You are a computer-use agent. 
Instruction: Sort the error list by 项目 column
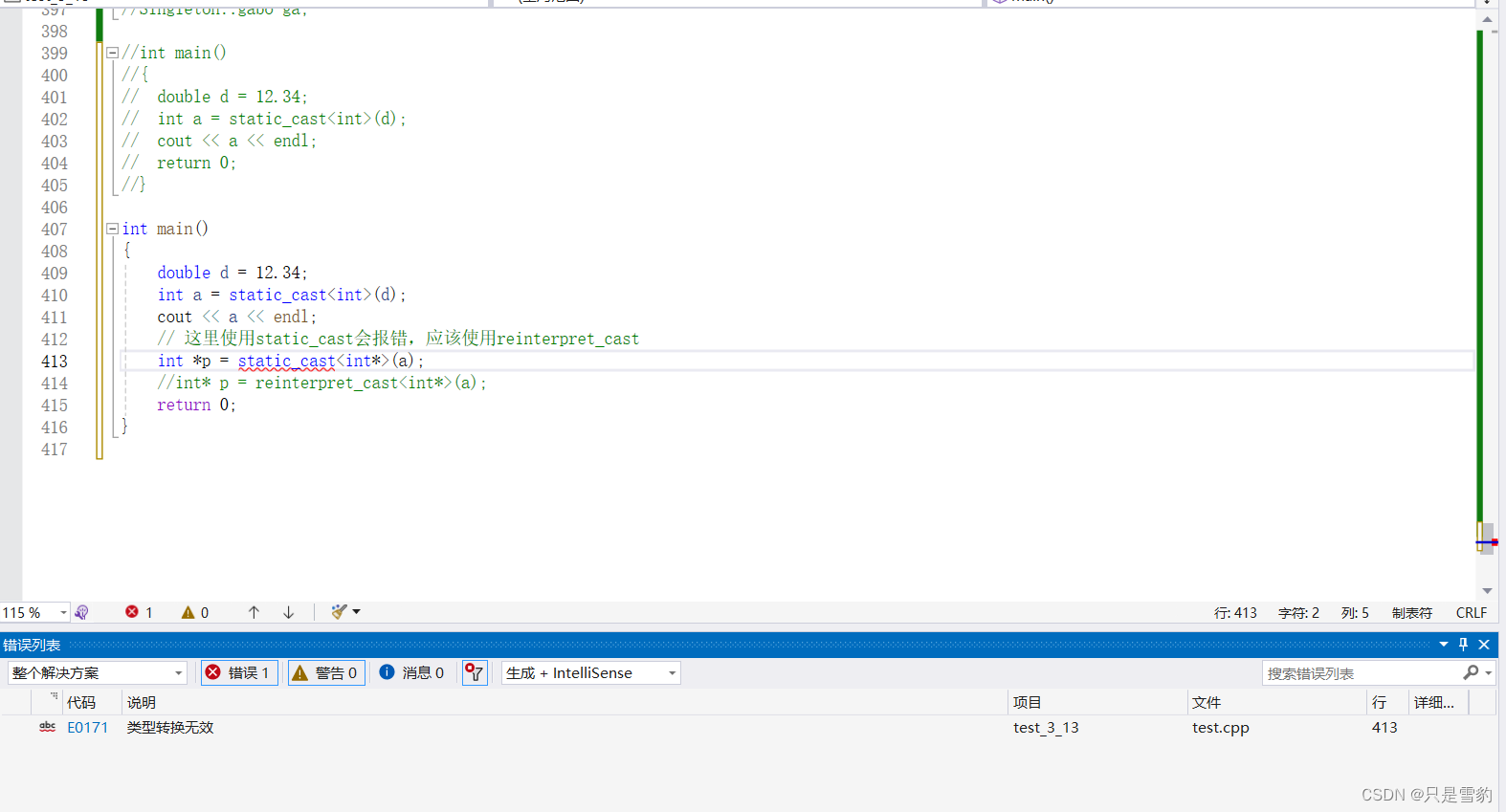1097,702
